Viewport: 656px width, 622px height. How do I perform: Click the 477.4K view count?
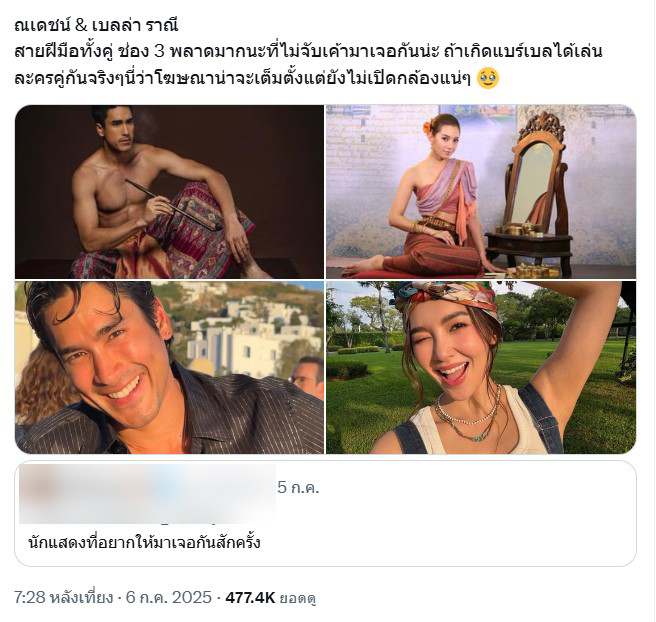[250, 598]
